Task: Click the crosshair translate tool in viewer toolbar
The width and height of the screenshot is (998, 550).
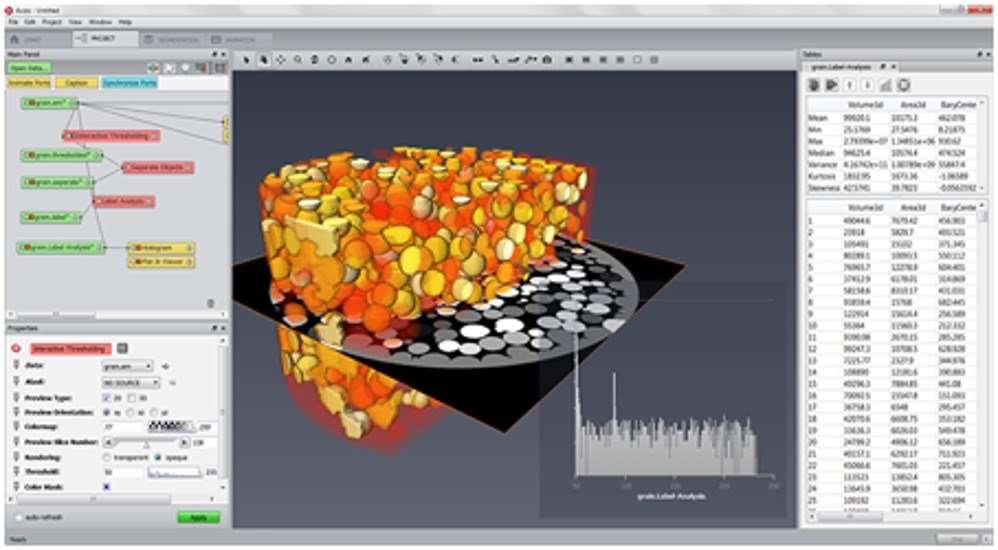Action: coord(280,60)
